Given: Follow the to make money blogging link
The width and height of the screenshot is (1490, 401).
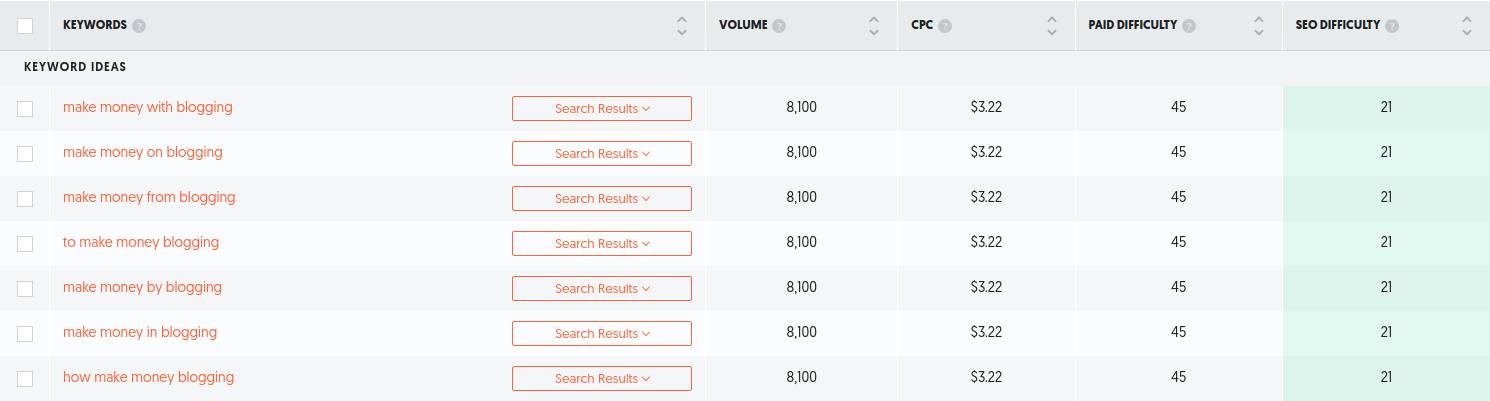Looking at the screenshot, I should point(141,242).
